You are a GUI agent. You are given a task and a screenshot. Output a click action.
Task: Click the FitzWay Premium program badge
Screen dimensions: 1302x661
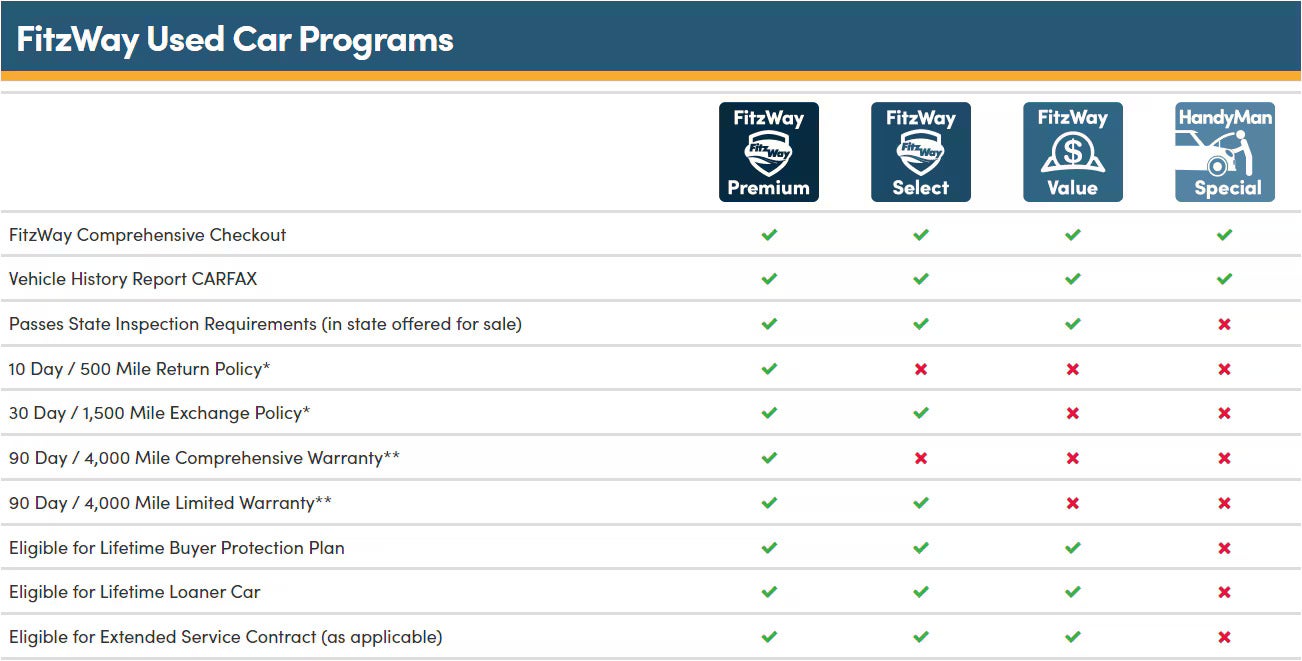(768, 152)
